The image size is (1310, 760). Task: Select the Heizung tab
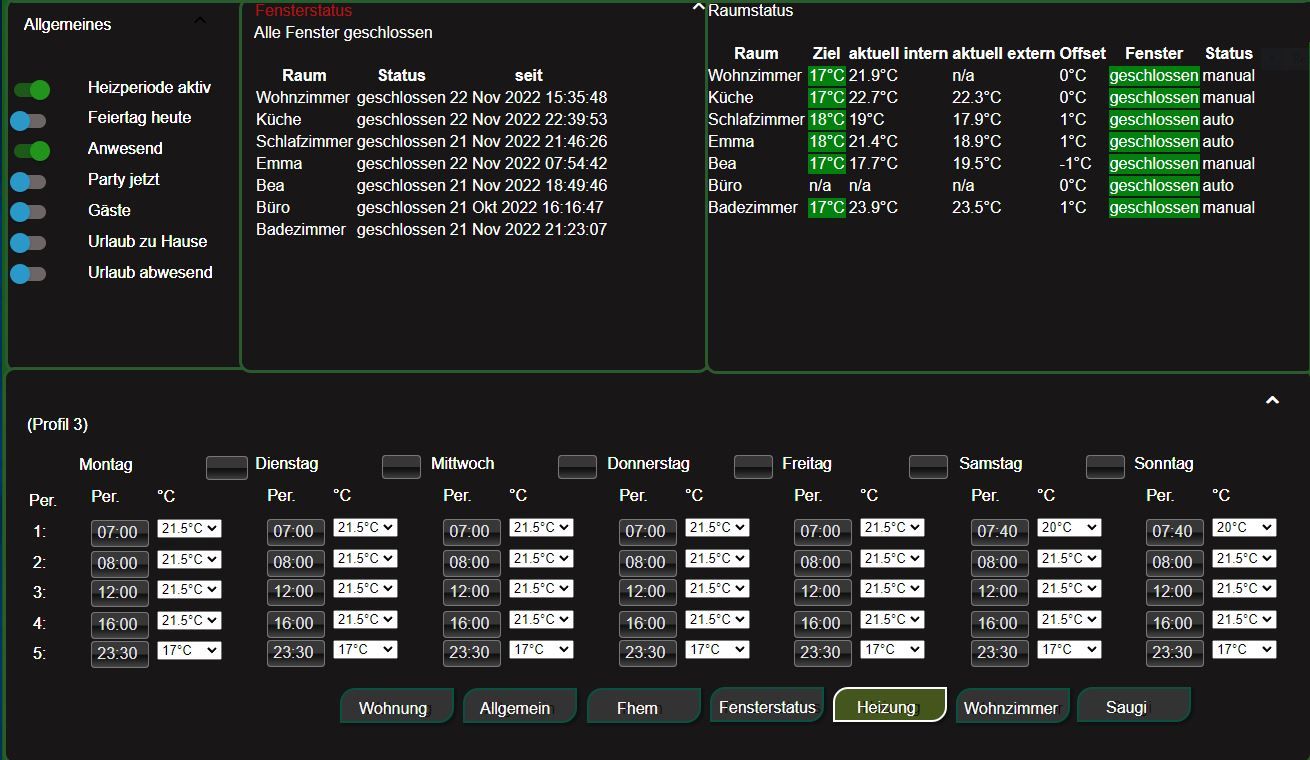point(889,705)
